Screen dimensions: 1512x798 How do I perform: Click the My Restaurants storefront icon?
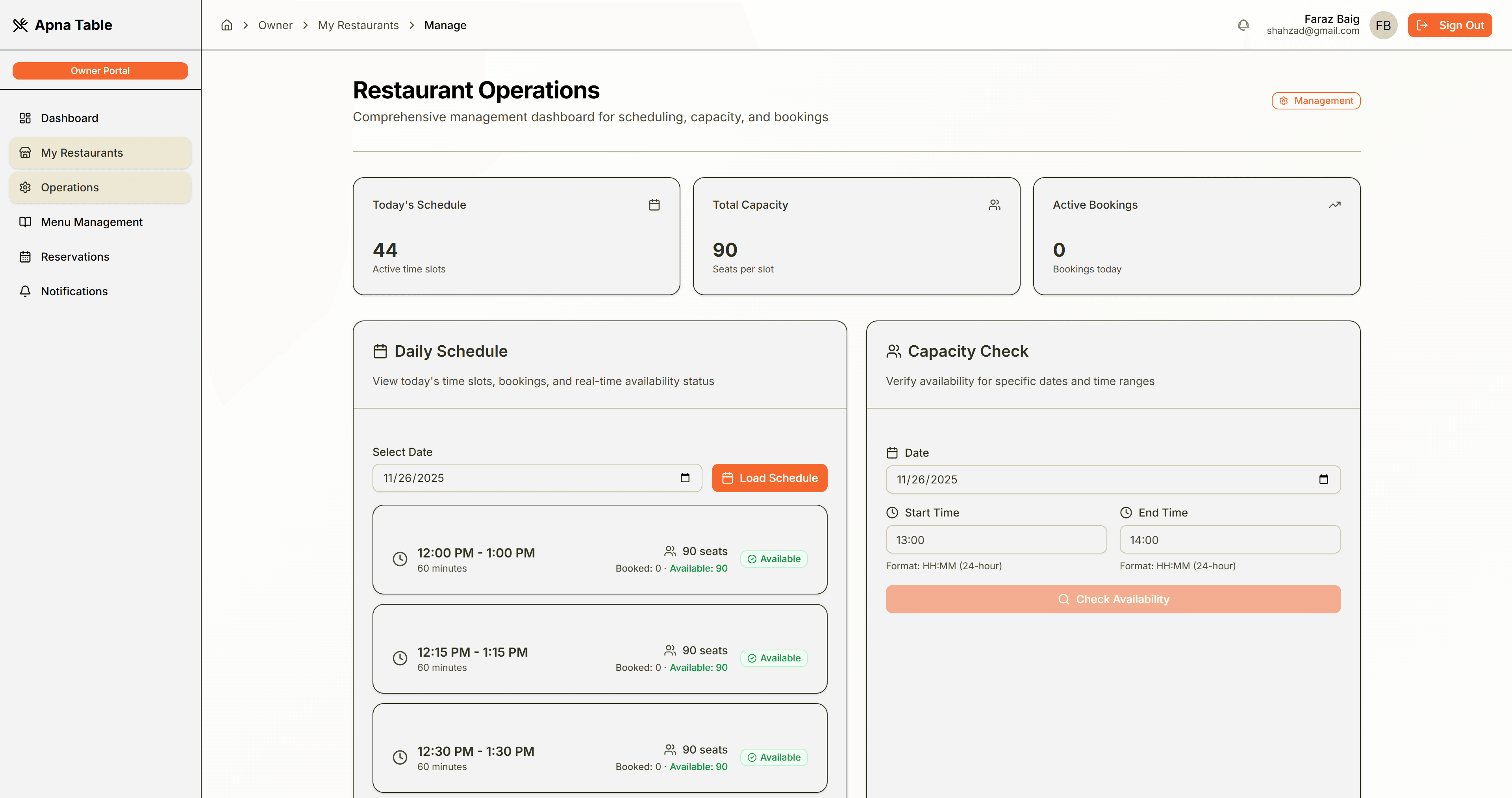click(25, 152)
